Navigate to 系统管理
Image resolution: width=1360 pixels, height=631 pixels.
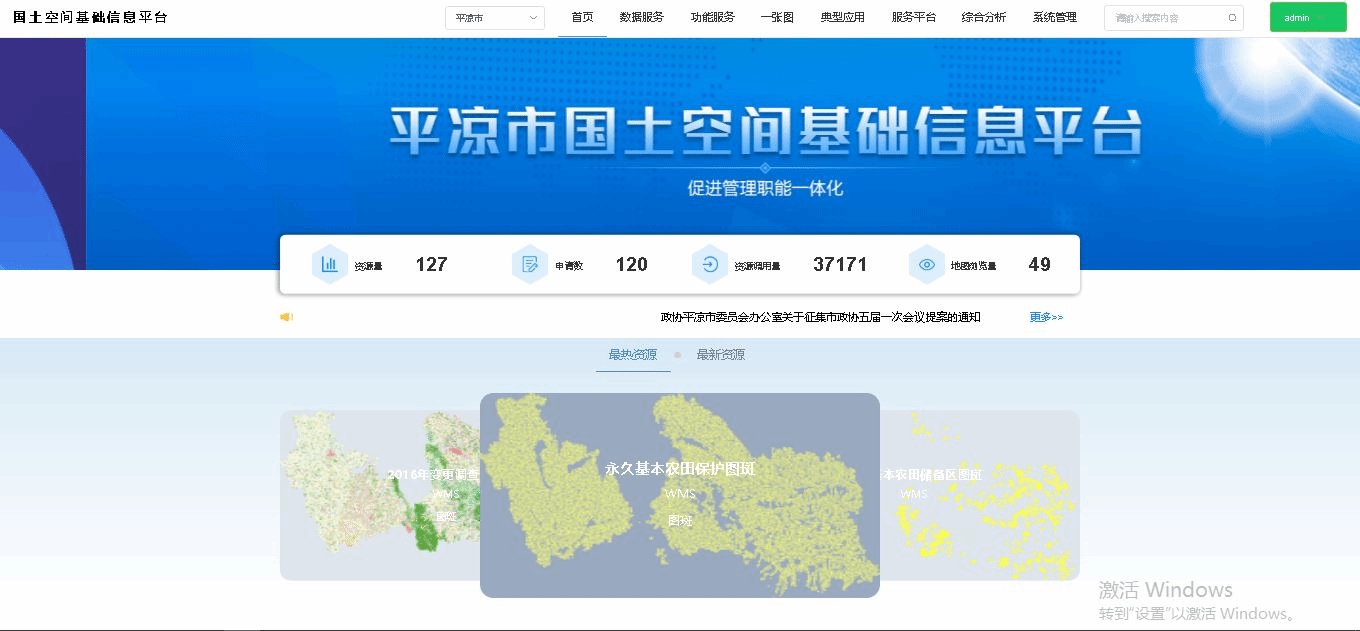[1054, 17]
